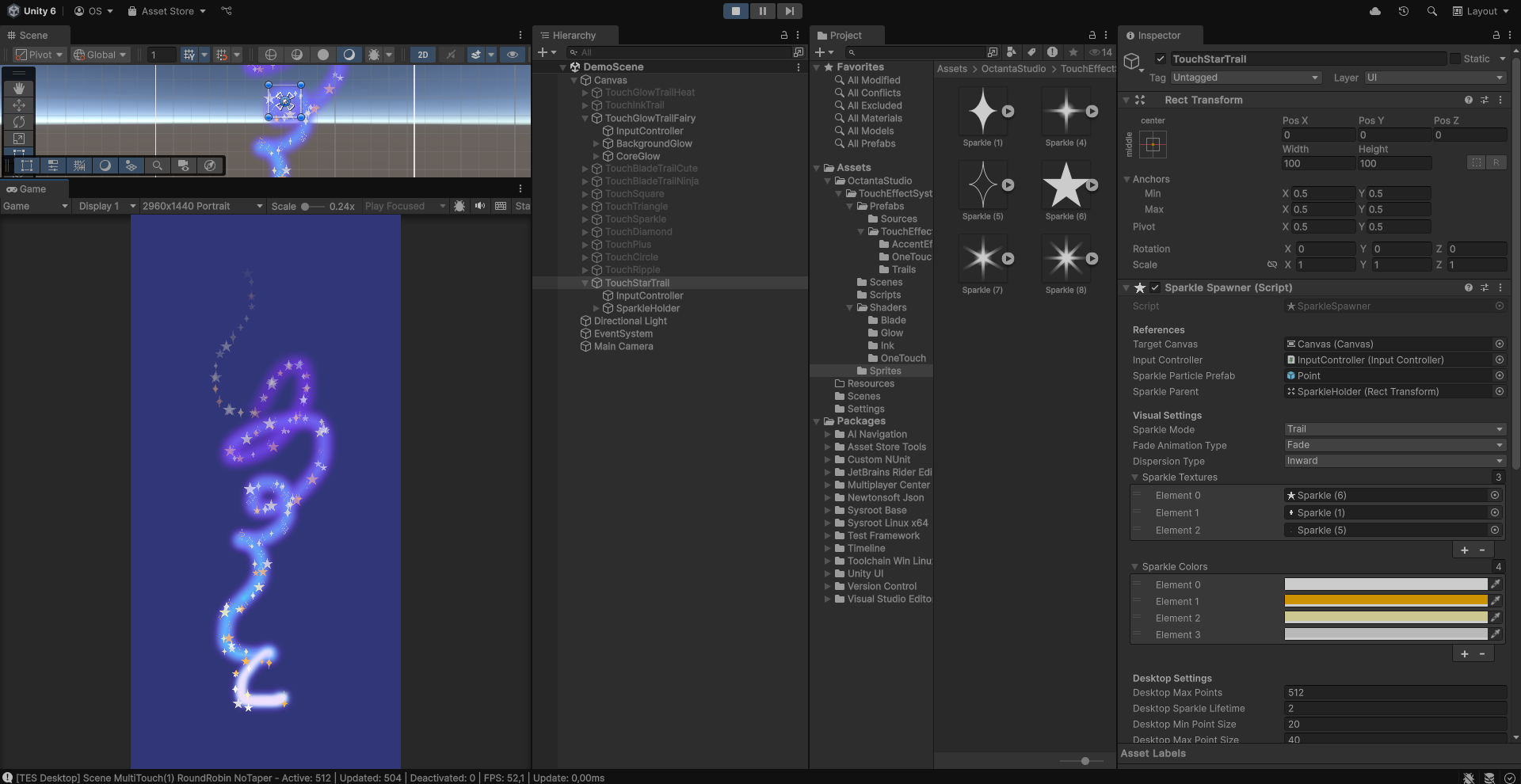1521x784 pixels.
Task: Pick color with Element 1 eyedropper
Action: 1496,601
